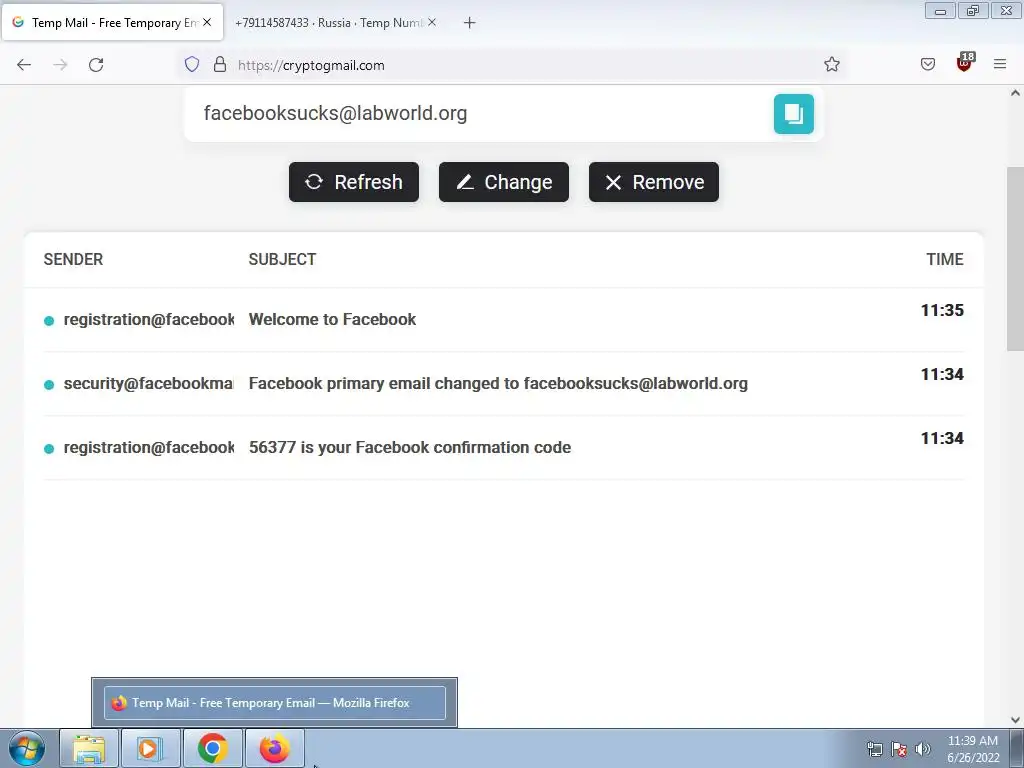
Task: Click the 11:35 time of Welcome email
Action: 942,310
